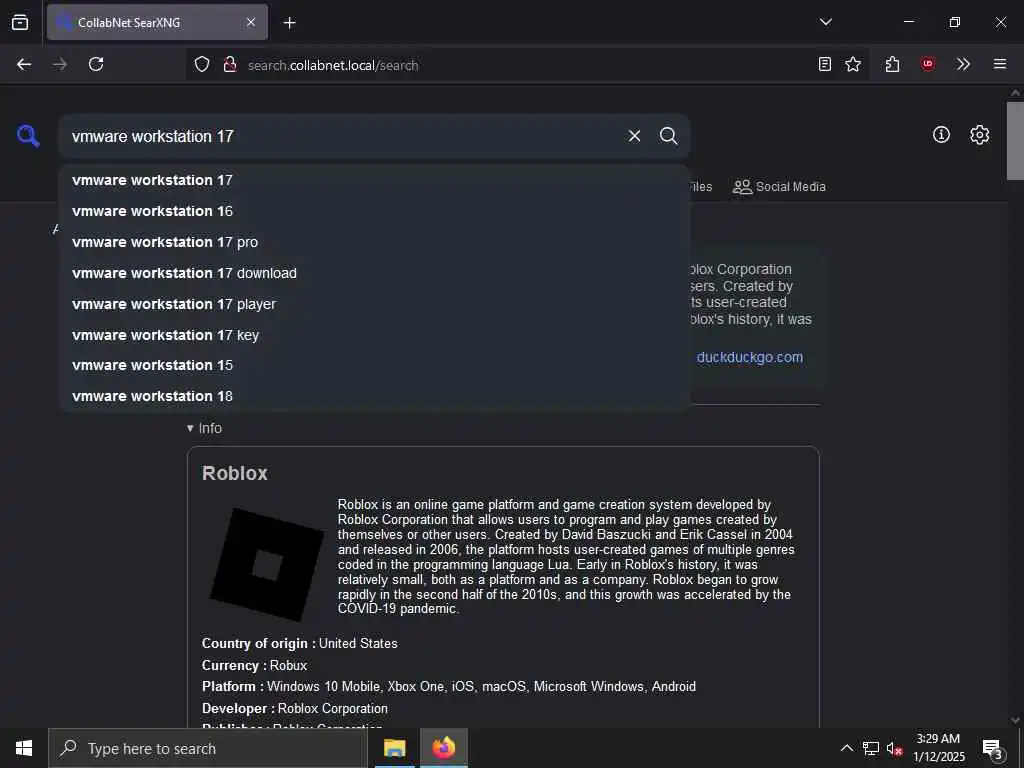Screen dimensions: 1024x768
Task: Click the Roblox logo image
Action: (x=266, y=564)
